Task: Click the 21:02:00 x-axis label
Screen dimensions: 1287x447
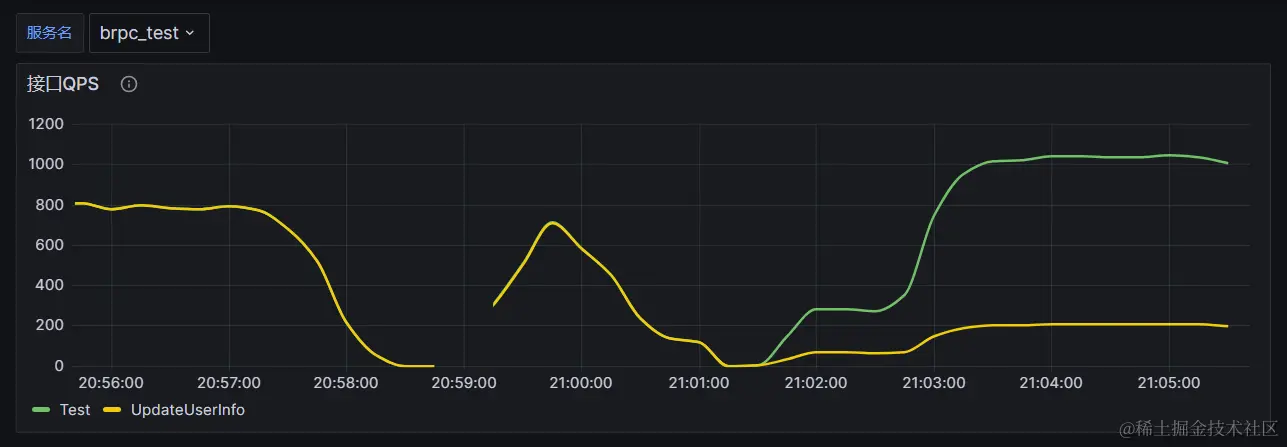Action: tap(816, 383)
